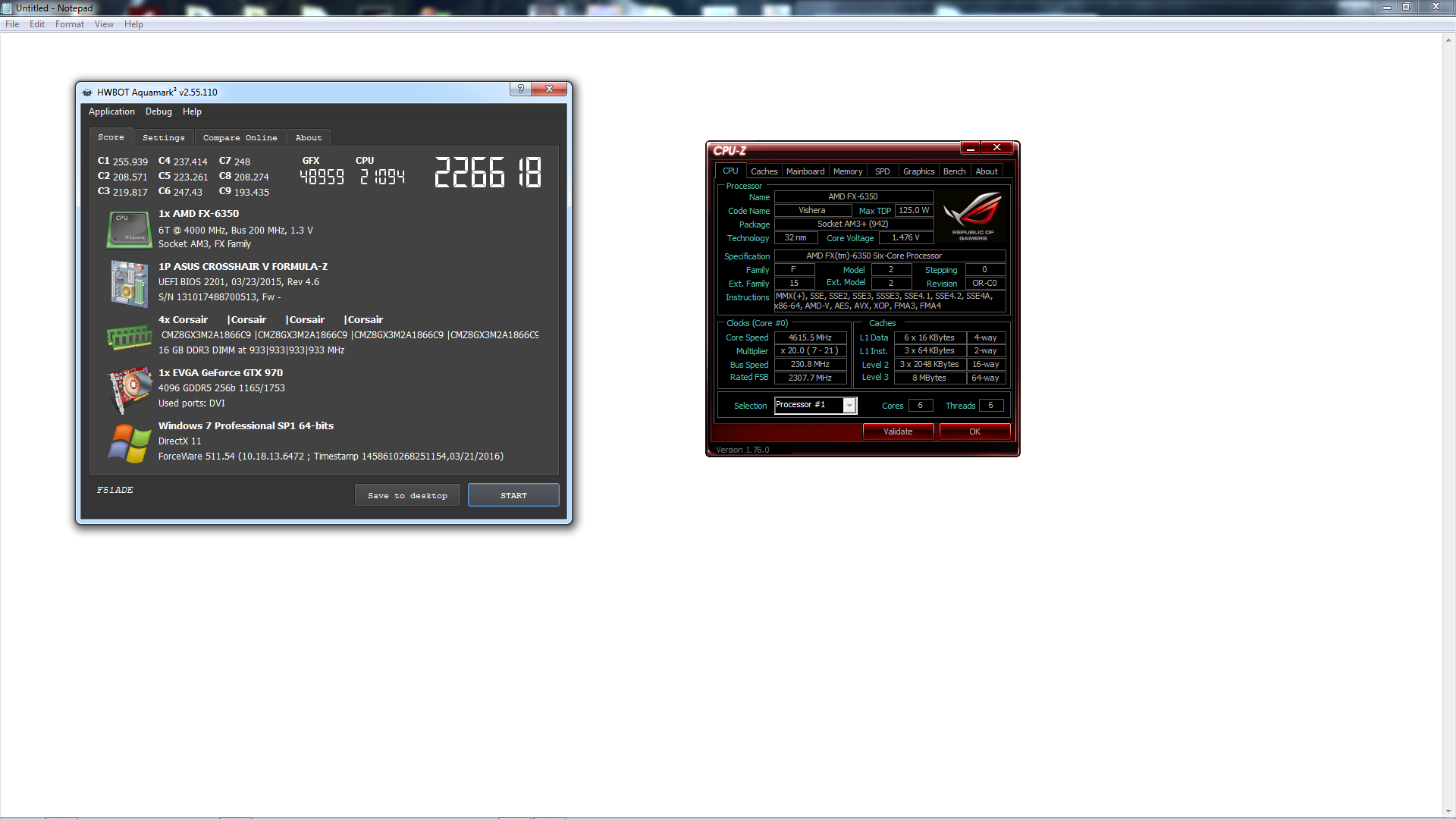
Task: Select the Mainboard tab in CPU-Z
Action: click(x=805, y=172)
